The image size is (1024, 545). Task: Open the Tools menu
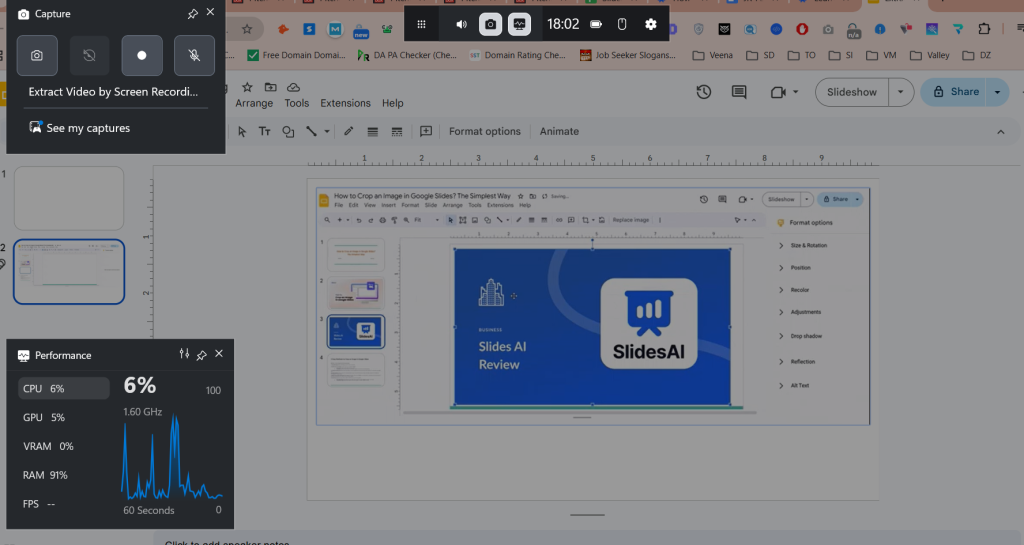coord(297,103)
